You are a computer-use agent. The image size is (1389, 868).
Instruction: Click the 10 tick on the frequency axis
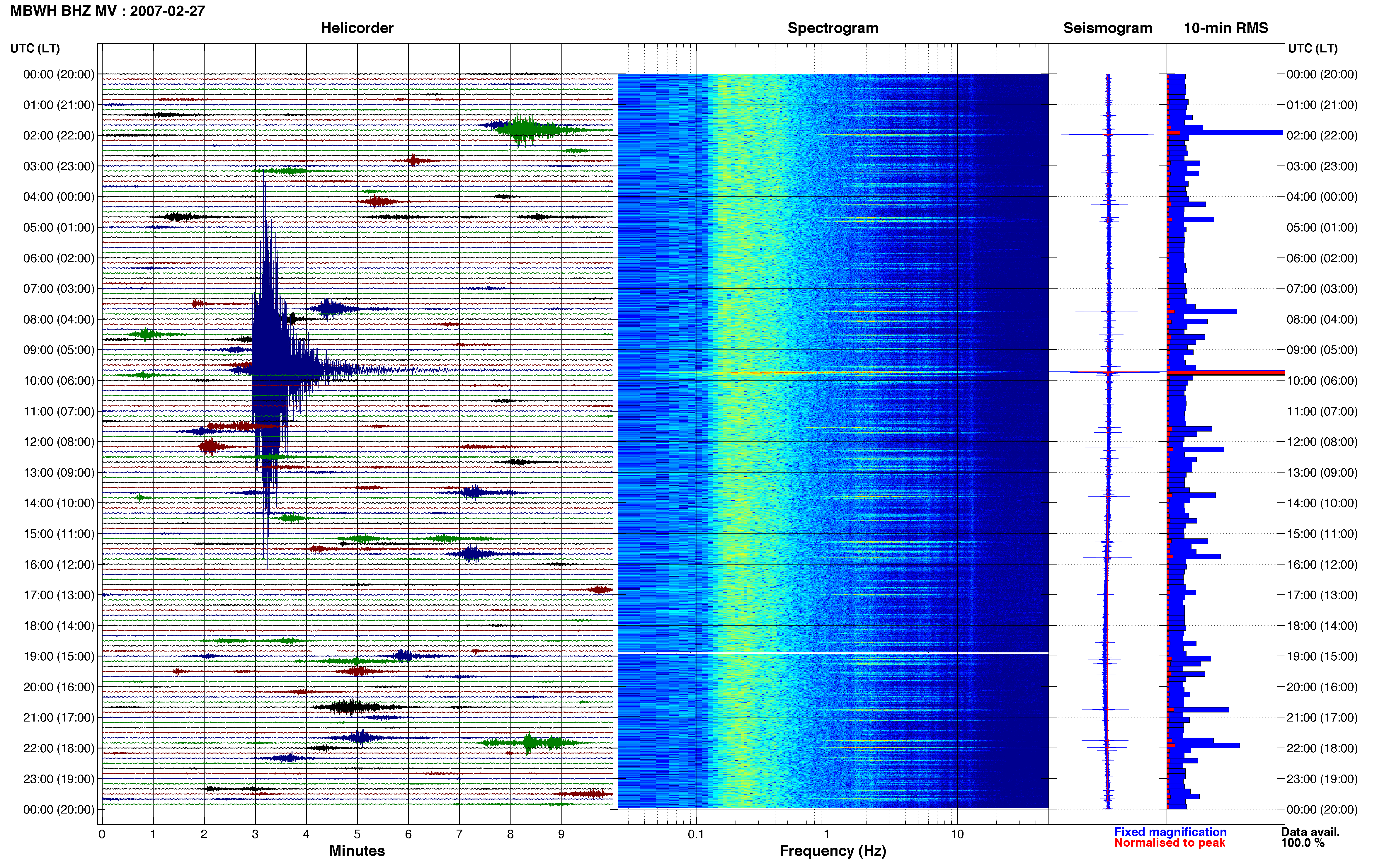point(957,834)
